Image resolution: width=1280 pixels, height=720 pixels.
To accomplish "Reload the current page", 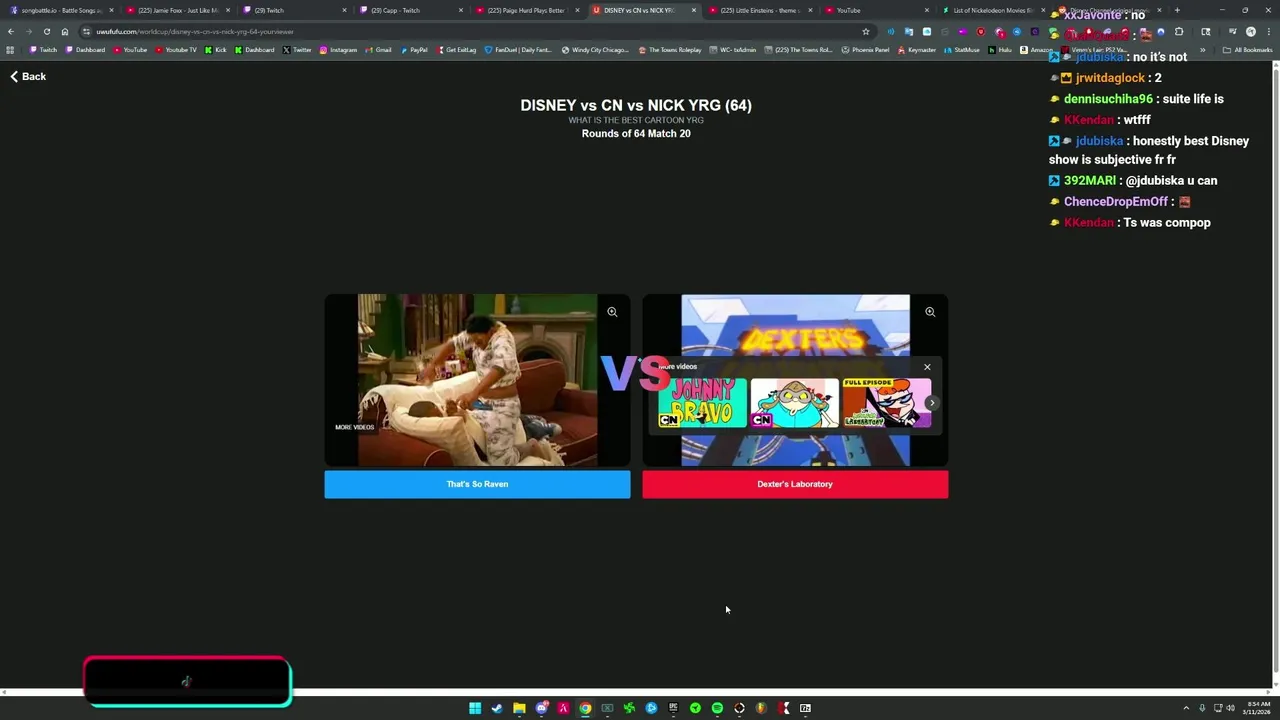I will point(47,31).
